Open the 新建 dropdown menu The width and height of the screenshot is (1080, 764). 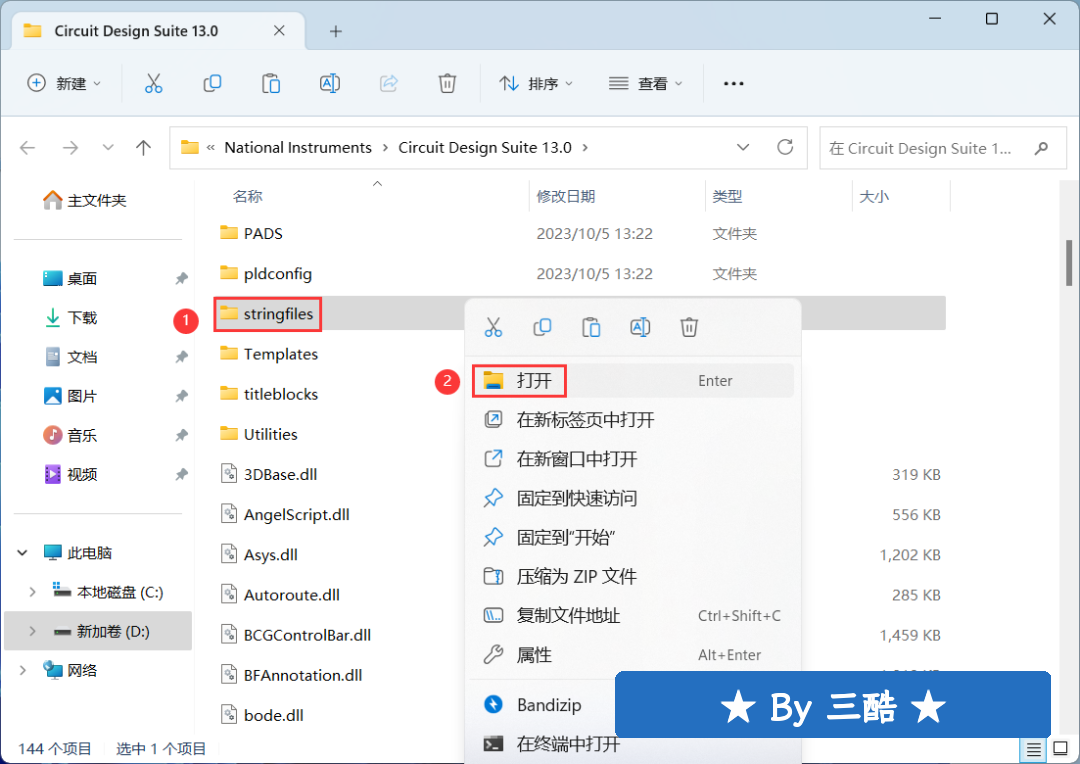[x=64, y=83]
